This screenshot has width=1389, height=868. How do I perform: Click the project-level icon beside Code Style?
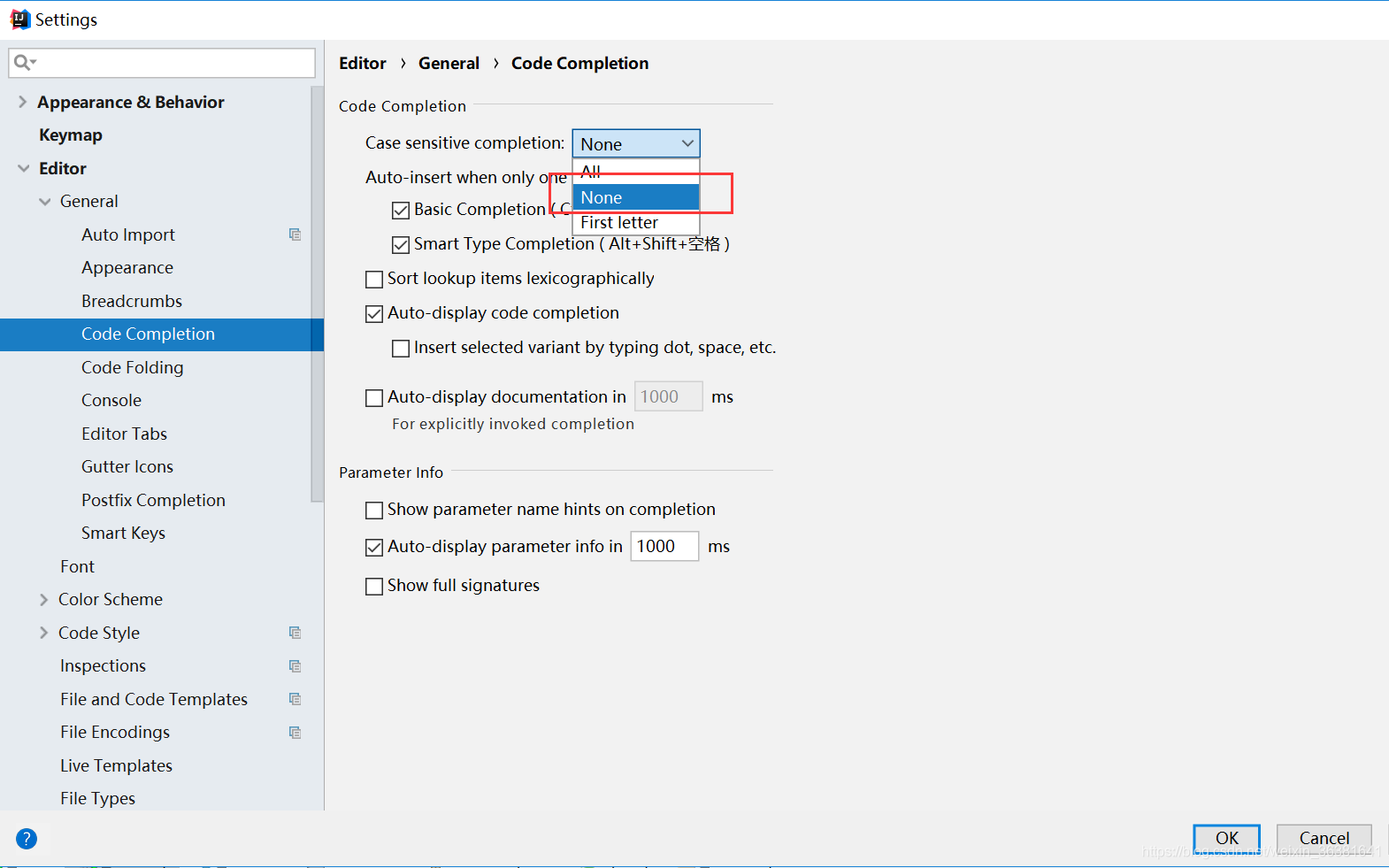click(x=295, y=633)
